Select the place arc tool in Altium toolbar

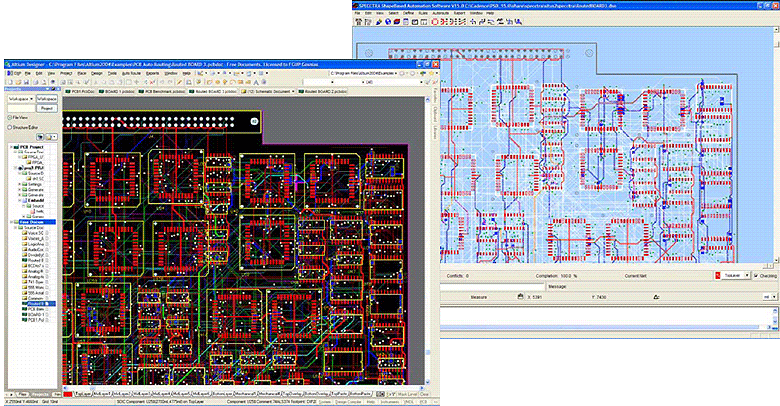[x=233, y=82]
